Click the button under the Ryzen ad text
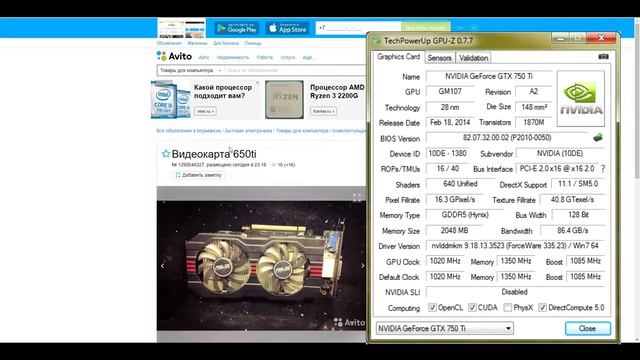 point(323,111)
